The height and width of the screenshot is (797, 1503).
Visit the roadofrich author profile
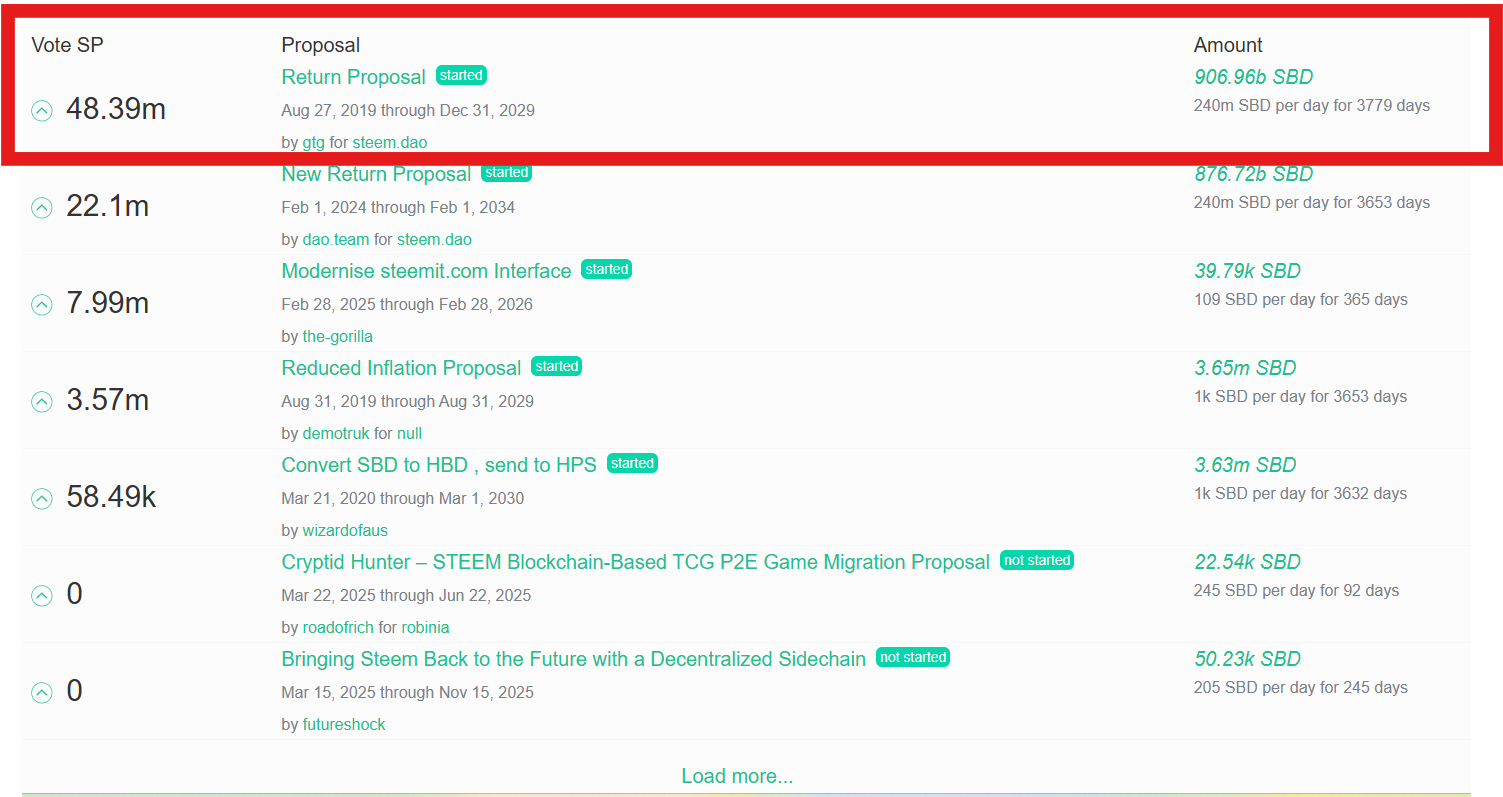click(338, 627)
